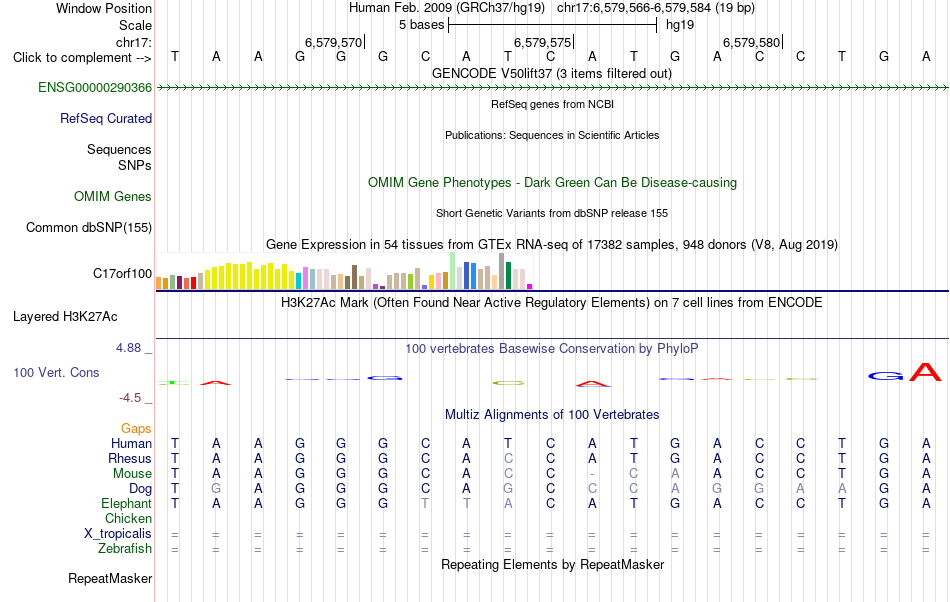Click the Scale label
This screenshot has height=602, width=950.
[135, 25]
